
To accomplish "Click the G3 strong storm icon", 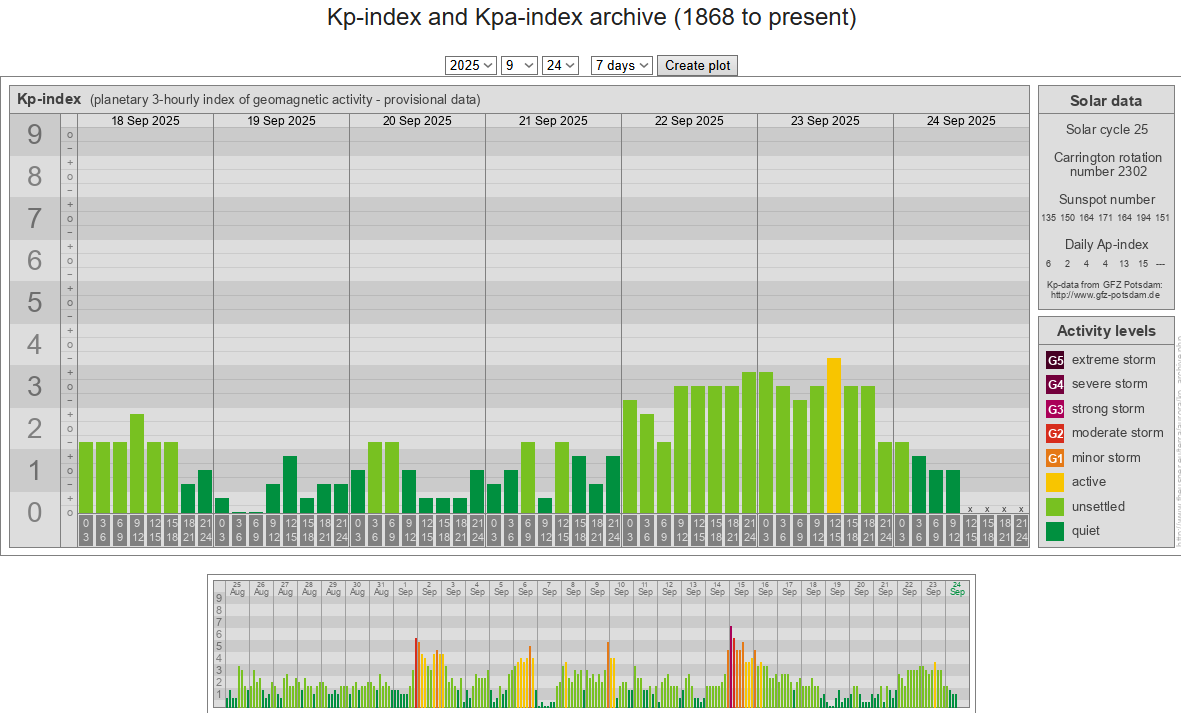I will coord(1055,409).
